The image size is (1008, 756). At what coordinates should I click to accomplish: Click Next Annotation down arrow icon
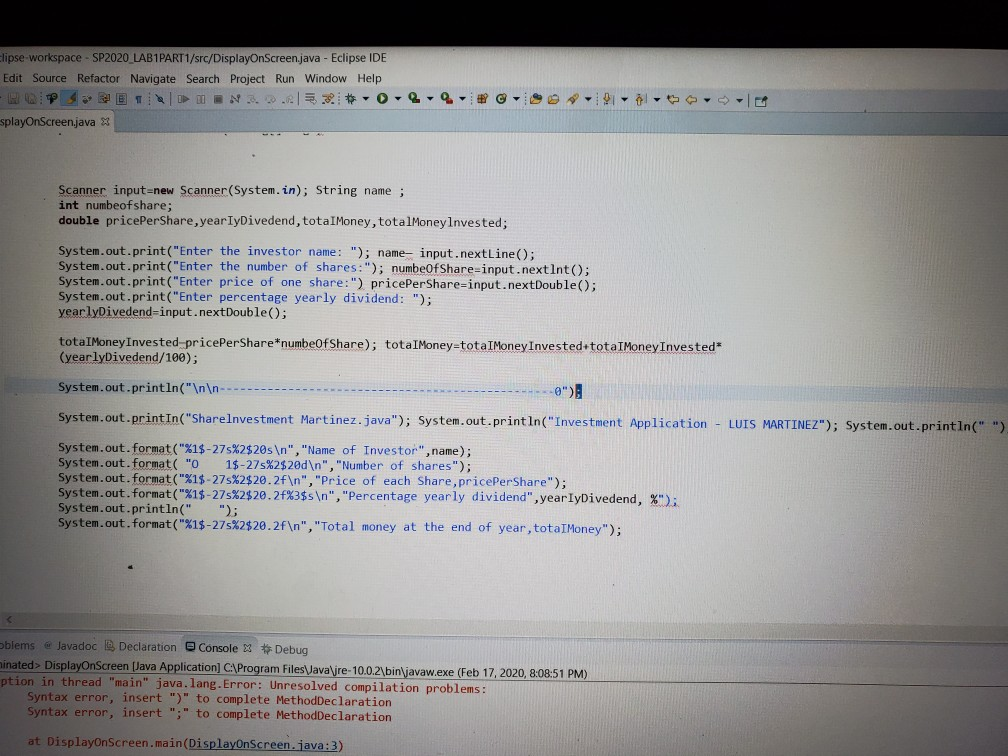(607, 99)
